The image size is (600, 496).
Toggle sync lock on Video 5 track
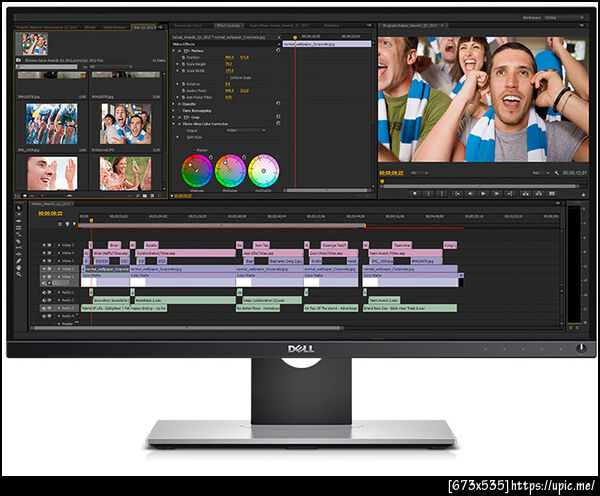coord(49,245)
